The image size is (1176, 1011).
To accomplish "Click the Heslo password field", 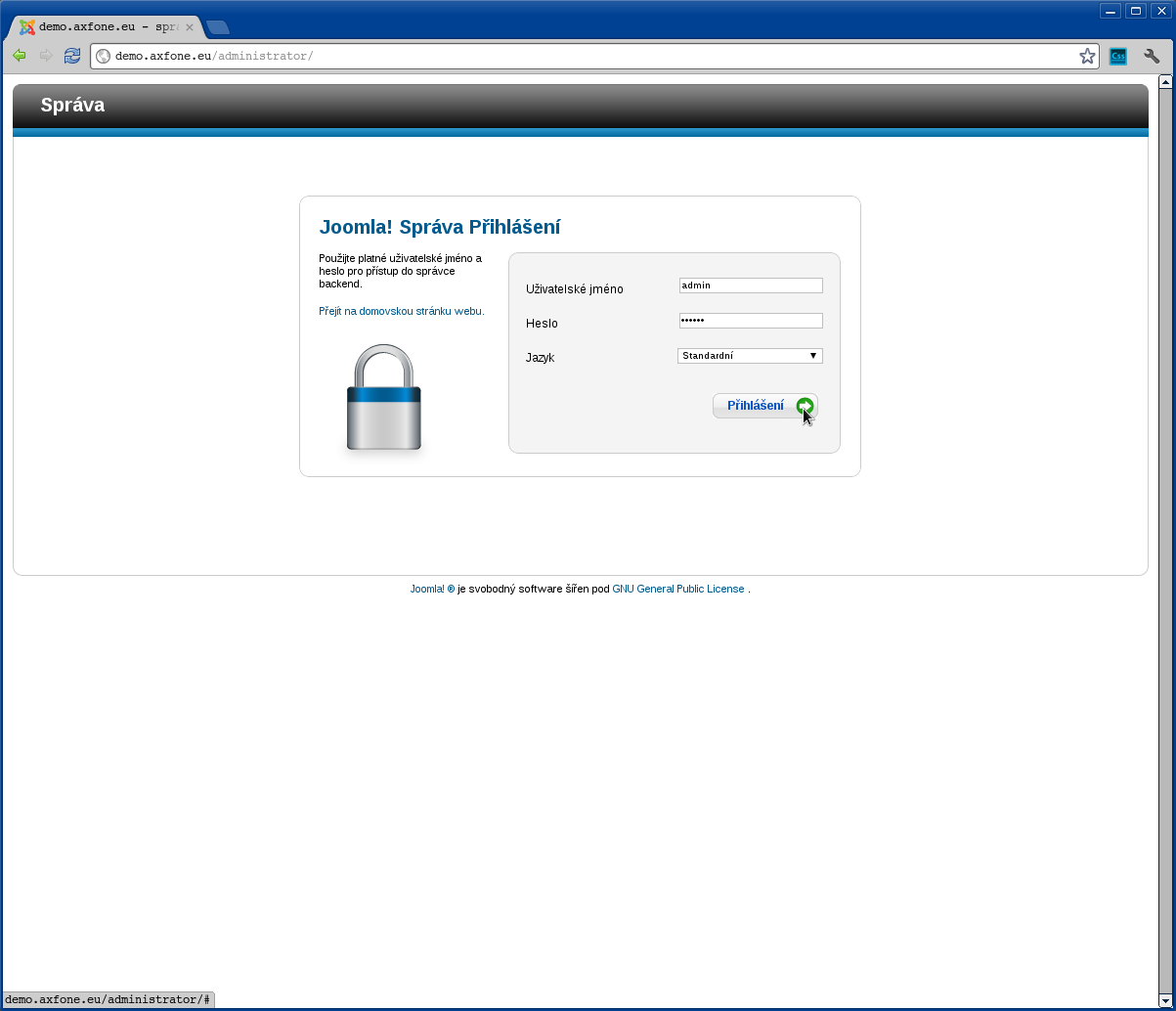I will pos(751,321).
